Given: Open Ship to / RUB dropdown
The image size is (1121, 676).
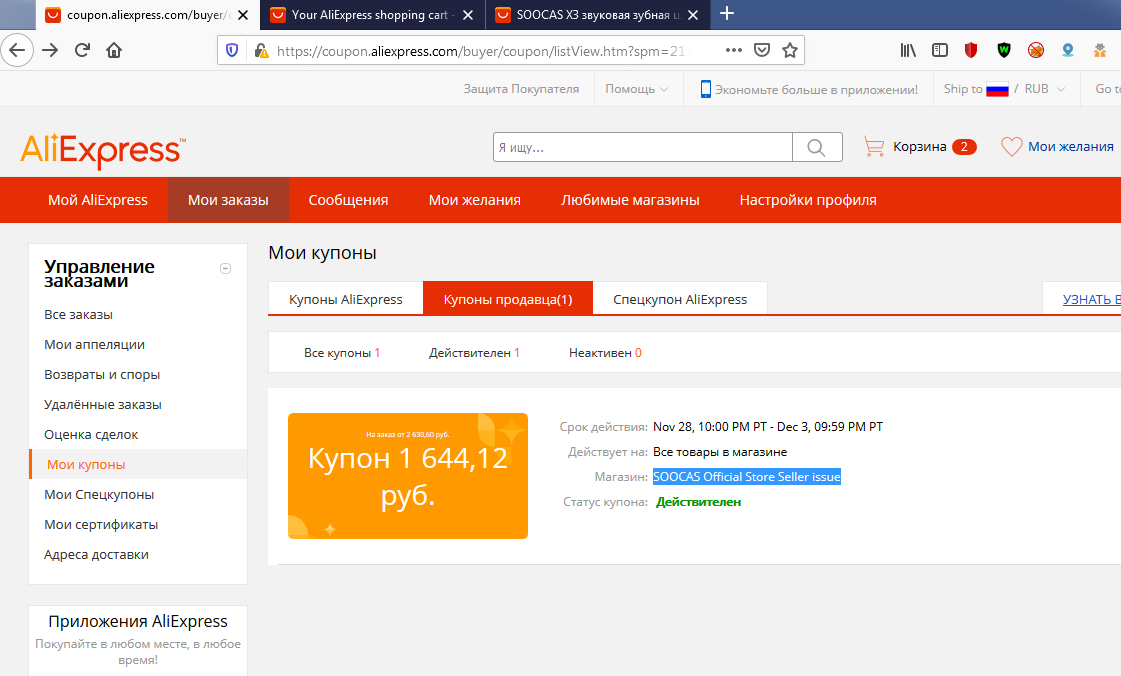Looking at the screenshot, I should pyautogui.click(x=1004, y=89).
